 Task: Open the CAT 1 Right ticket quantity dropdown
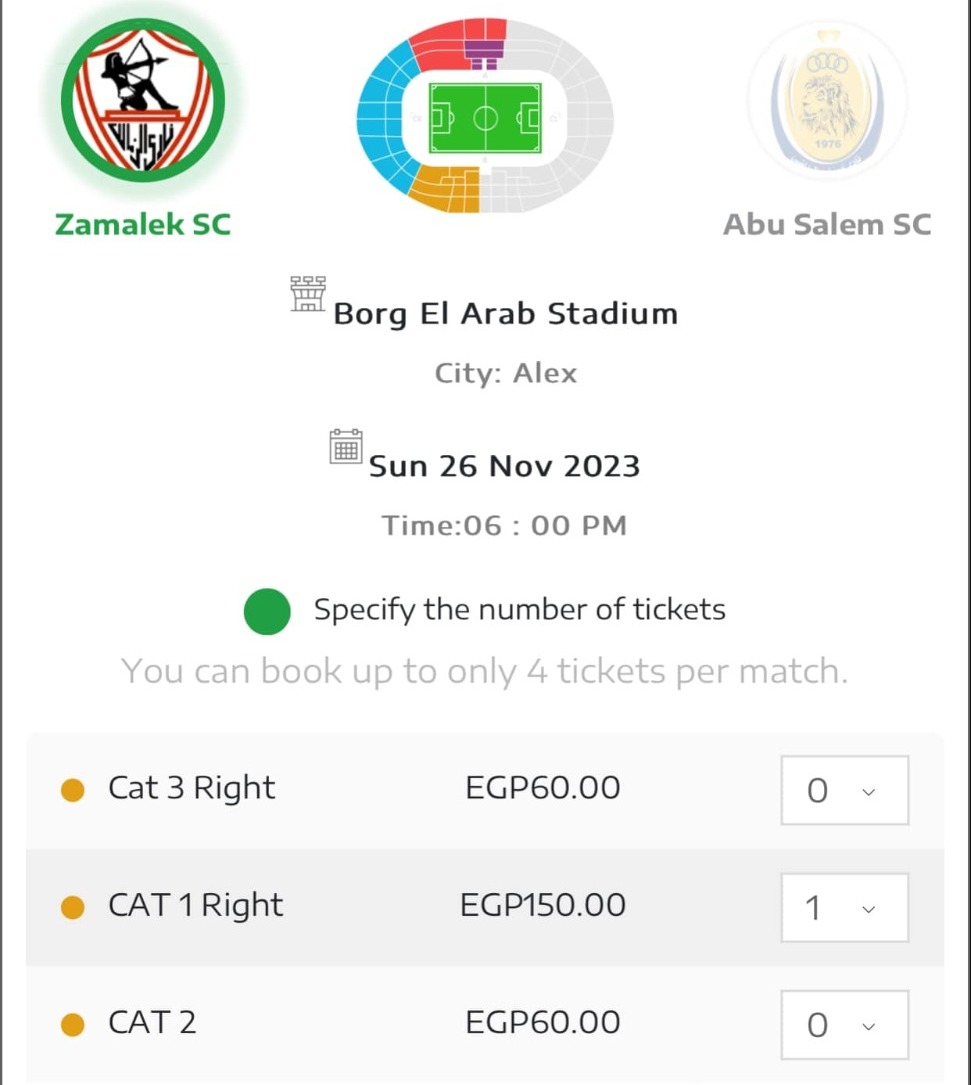pyautogui.click(x=844, y=908)
